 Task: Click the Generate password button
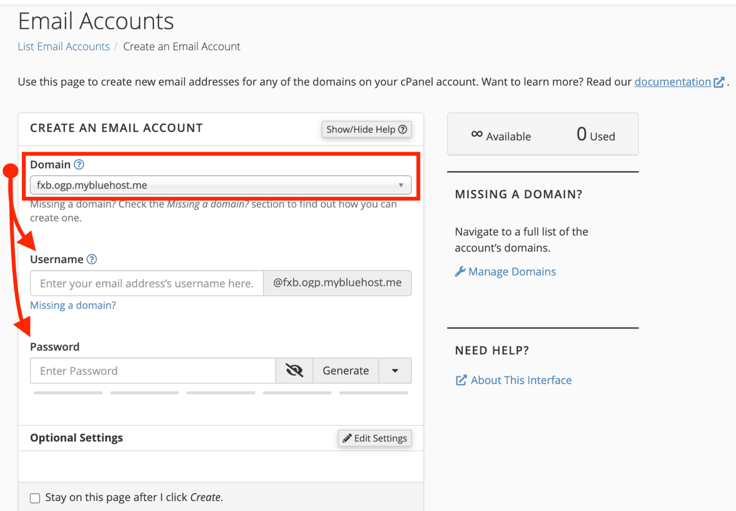pos(345,371)
